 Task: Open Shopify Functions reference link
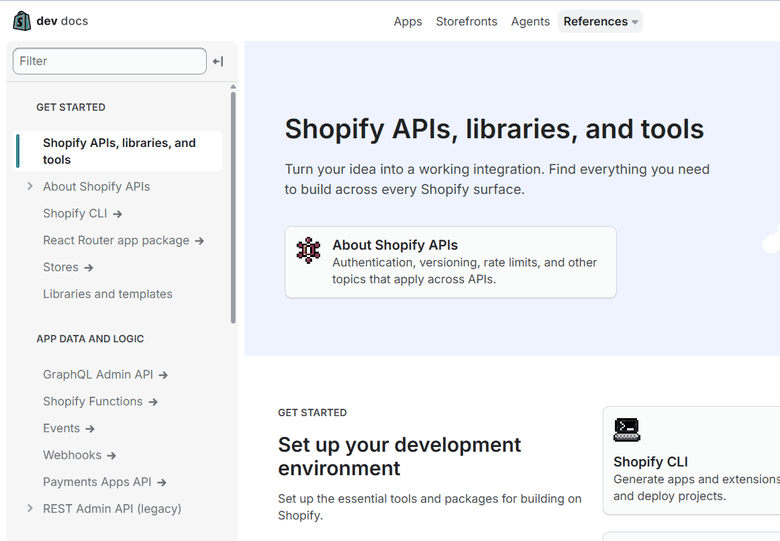(x=93, y=401)
